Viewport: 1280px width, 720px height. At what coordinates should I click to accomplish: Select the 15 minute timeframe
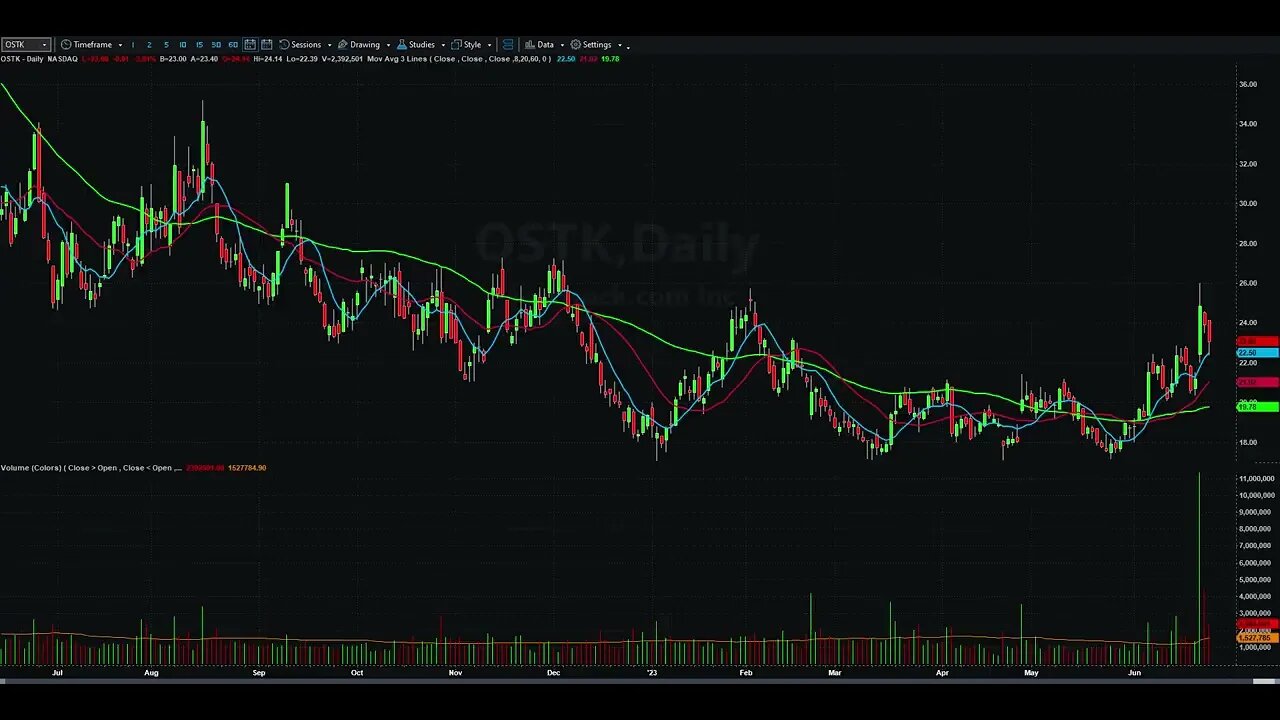(x=199, y=45)
